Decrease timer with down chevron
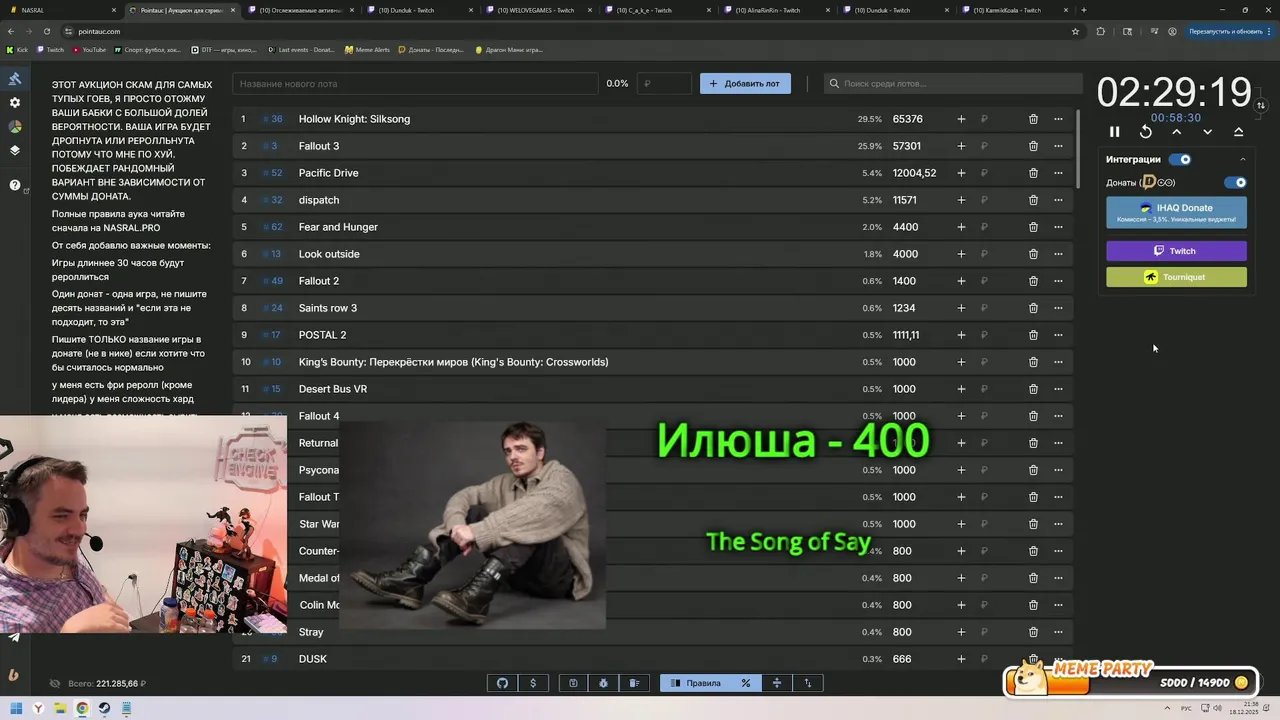1280x720 pixels. pyautogui.click(x=1207, y=132)
